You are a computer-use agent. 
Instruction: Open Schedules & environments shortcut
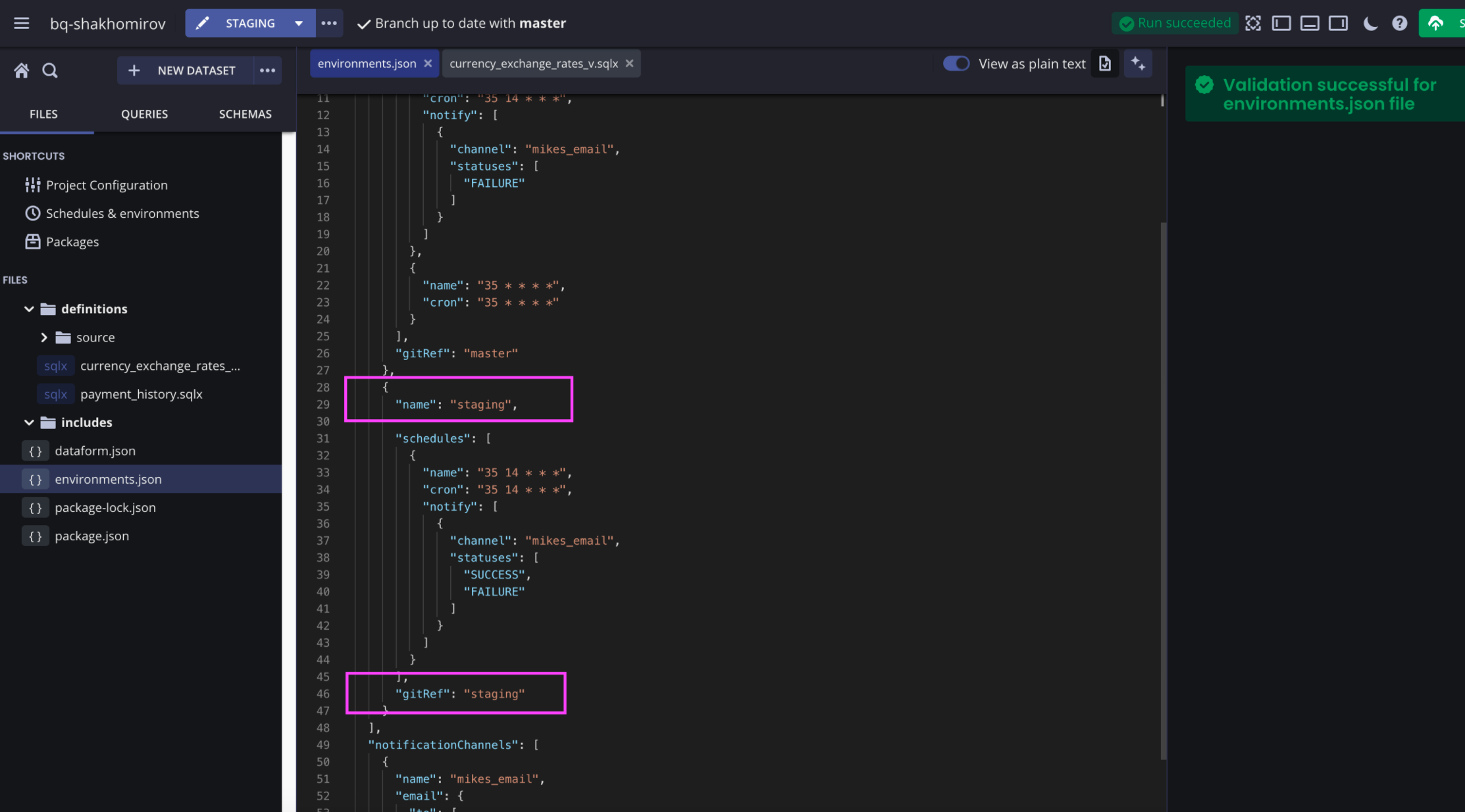122,214
